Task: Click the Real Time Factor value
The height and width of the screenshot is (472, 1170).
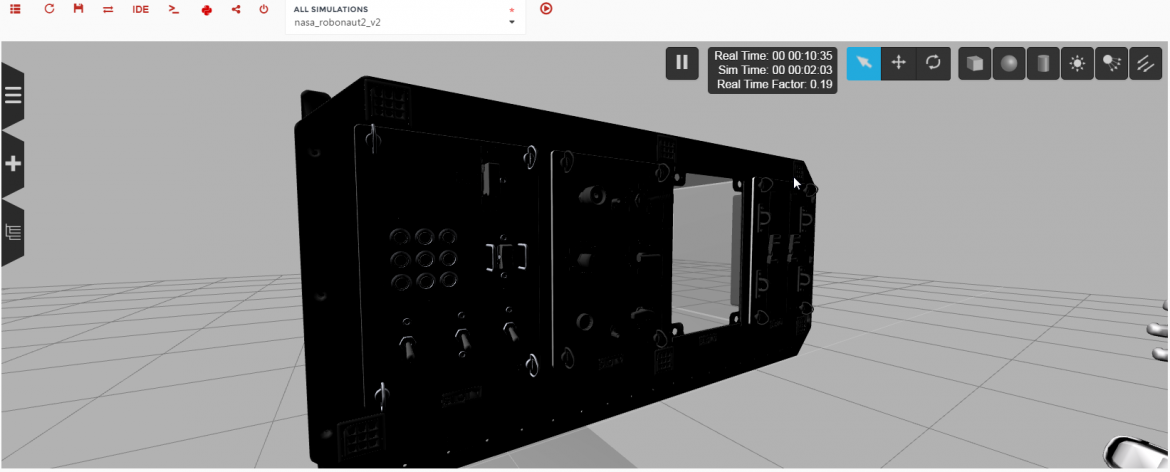Action: coord(822,84)
